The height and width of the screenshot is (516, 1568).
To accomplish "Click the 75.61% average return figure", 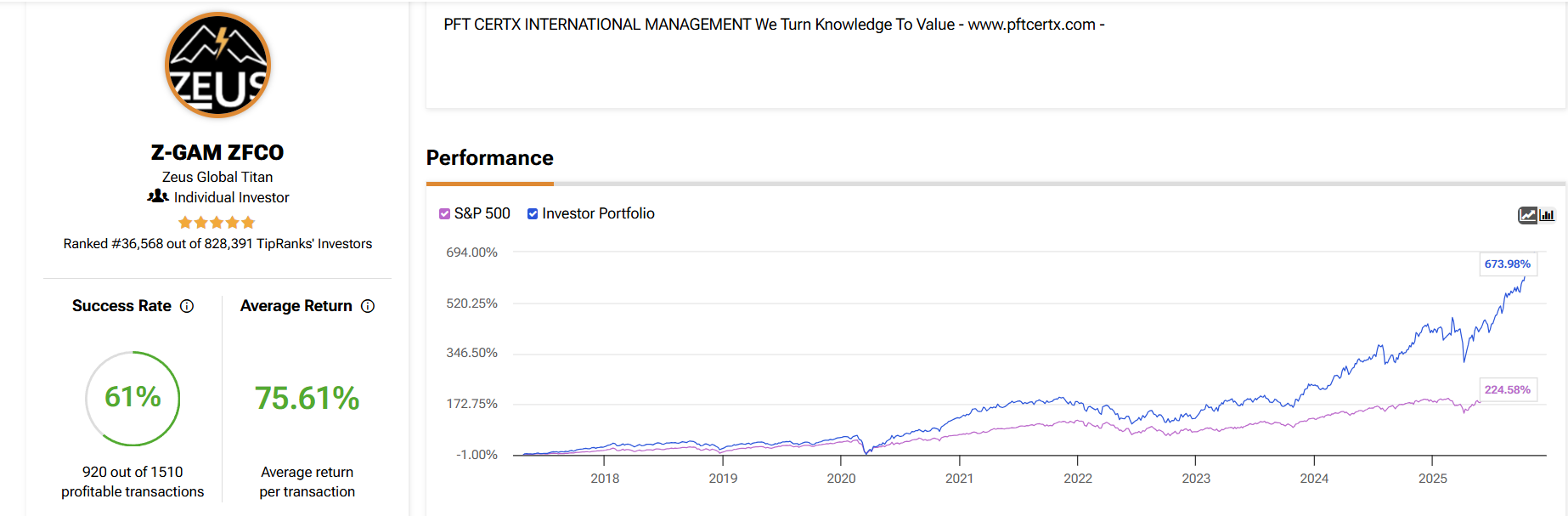I will 307,399.
